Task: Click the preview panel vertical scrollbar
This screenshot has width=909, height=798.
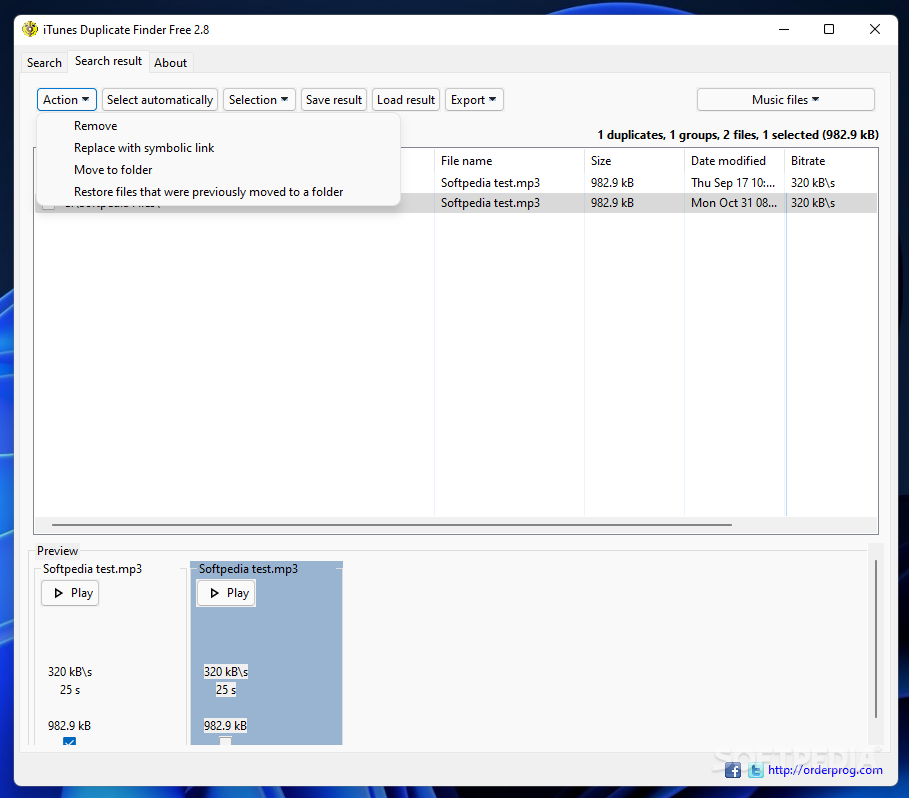Action: pyautogui.click(x=875, y=638)
